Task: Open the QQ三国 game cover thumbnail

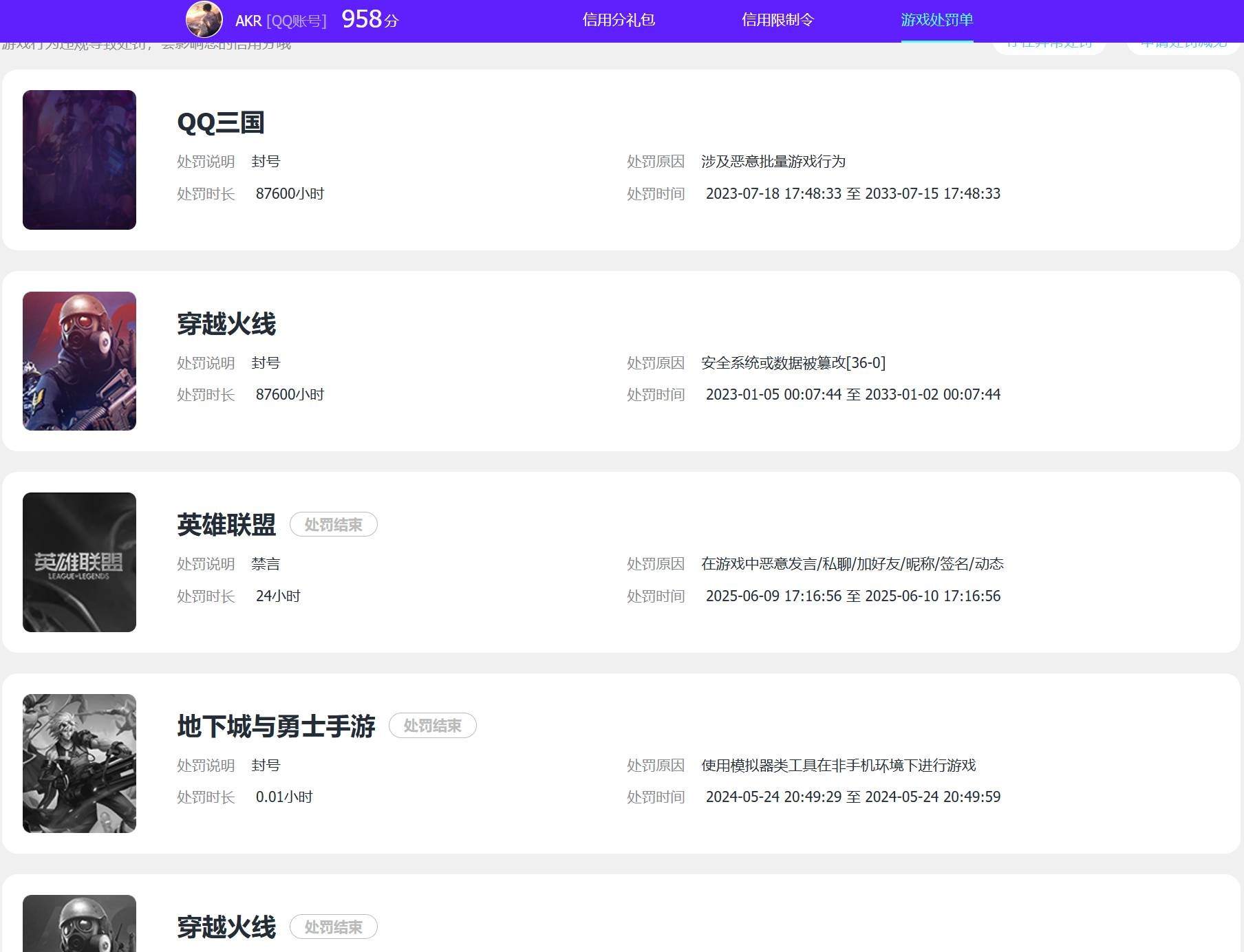Action: coord(79,160)
